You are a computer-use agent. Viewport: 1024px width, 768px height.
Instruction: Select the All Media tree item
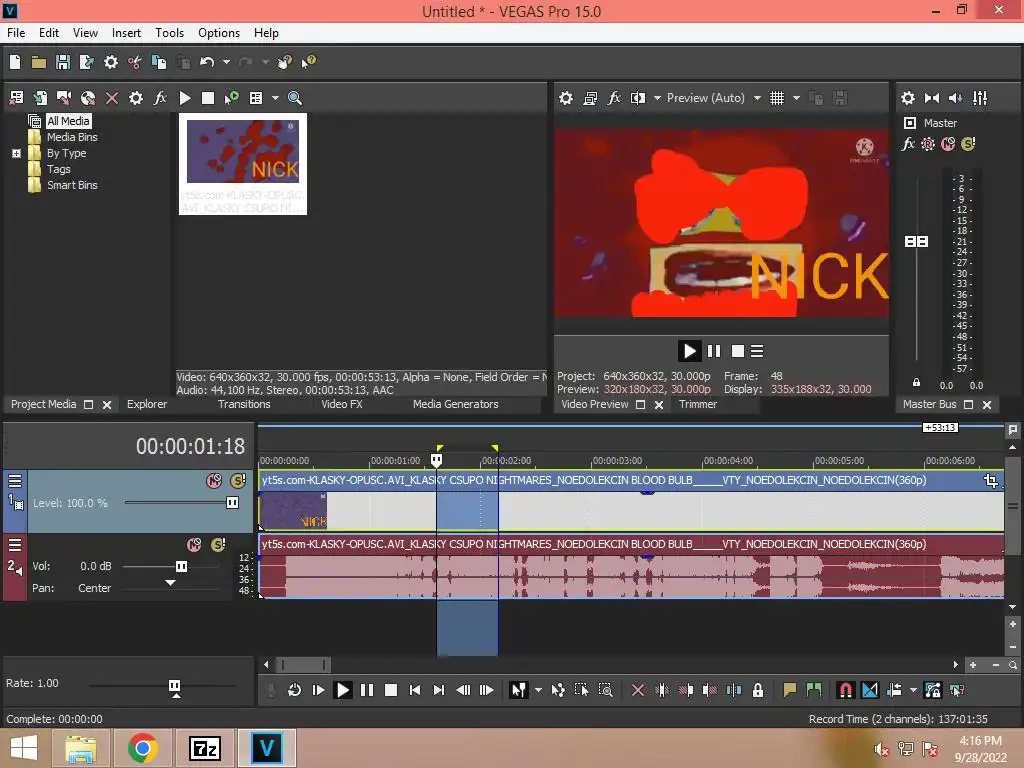tap(68, 121)
